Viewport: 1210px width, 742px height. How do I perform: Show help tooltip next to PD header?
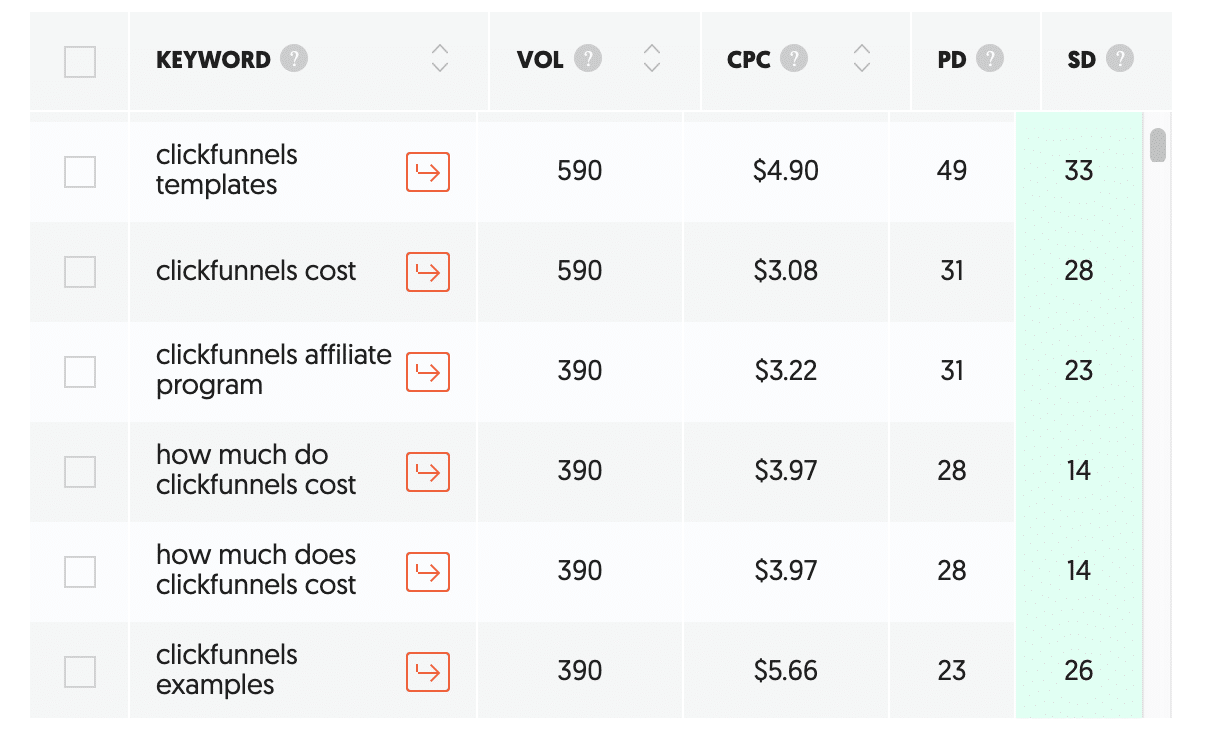(x=989, y=59)
